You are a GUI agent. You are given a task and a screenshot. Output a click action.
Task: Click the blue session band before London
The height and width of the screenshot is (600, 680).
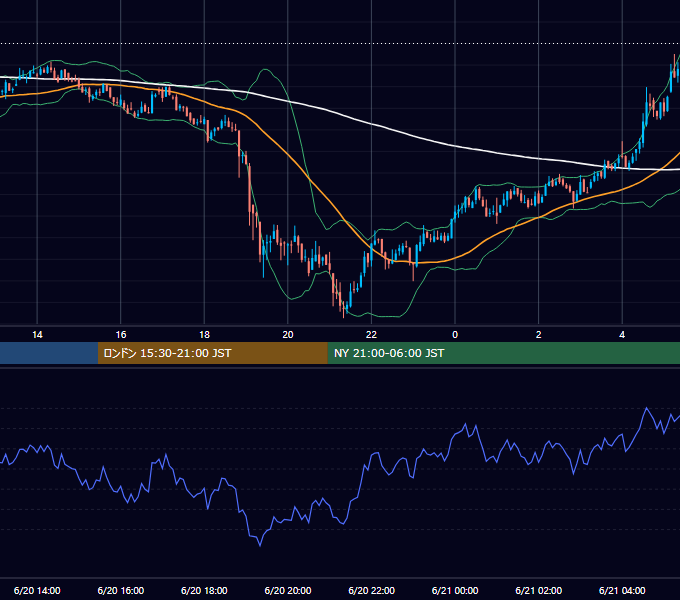pos(49,353)
